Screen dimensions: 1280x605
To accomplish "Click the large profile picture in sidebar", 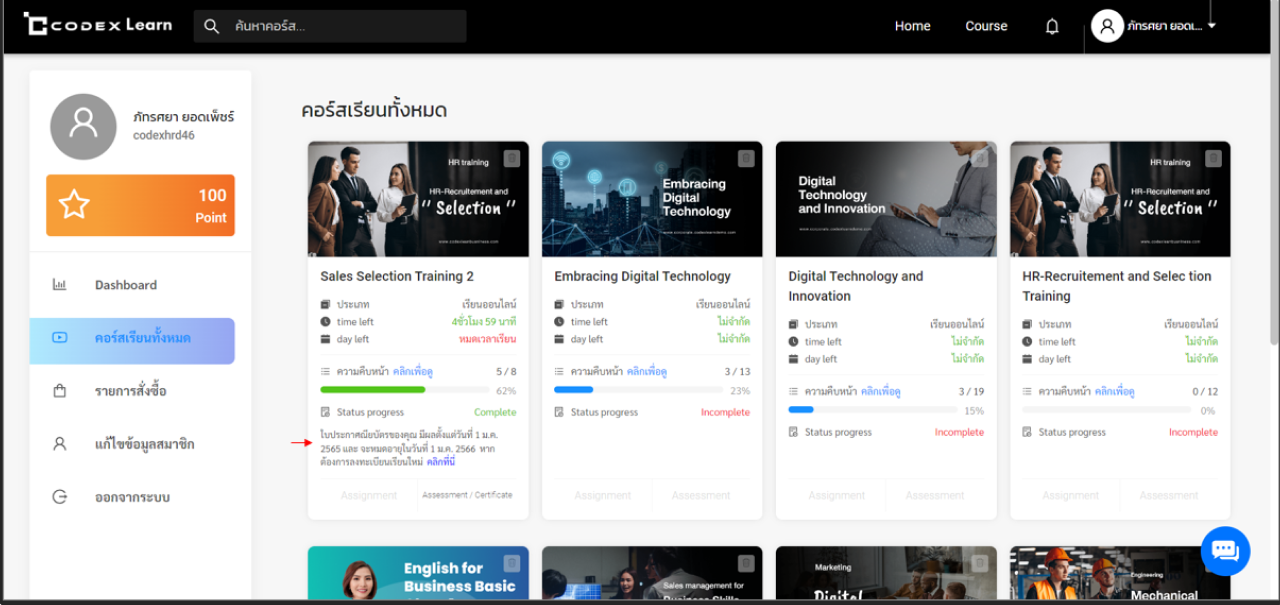I will pyautogui.click(x=83, y=127).
